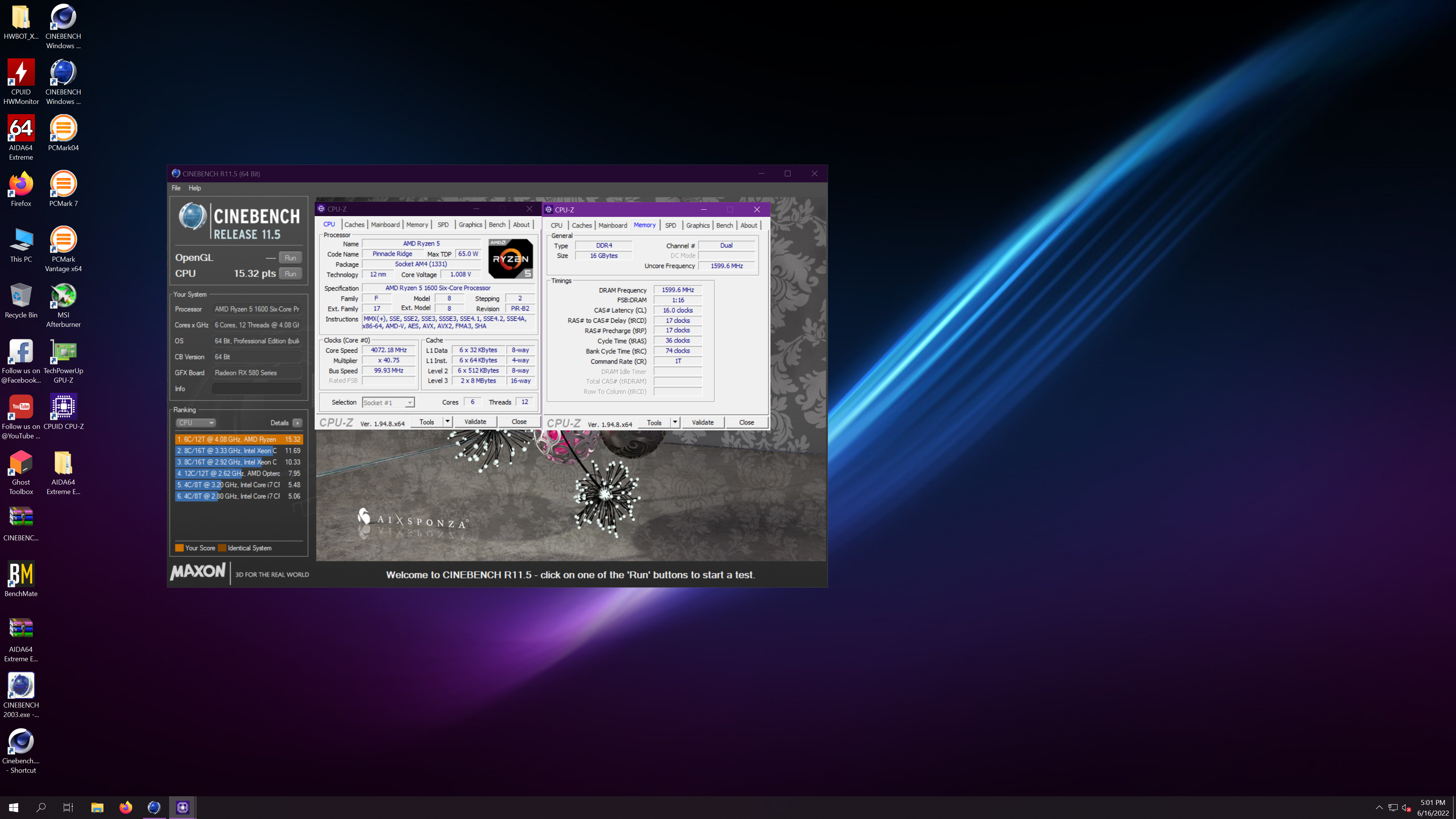Launch AIDA64 Extreme desktop shortcut
Image resolution: width=1456 pixels, height=819 pixels.
[21, 138]
